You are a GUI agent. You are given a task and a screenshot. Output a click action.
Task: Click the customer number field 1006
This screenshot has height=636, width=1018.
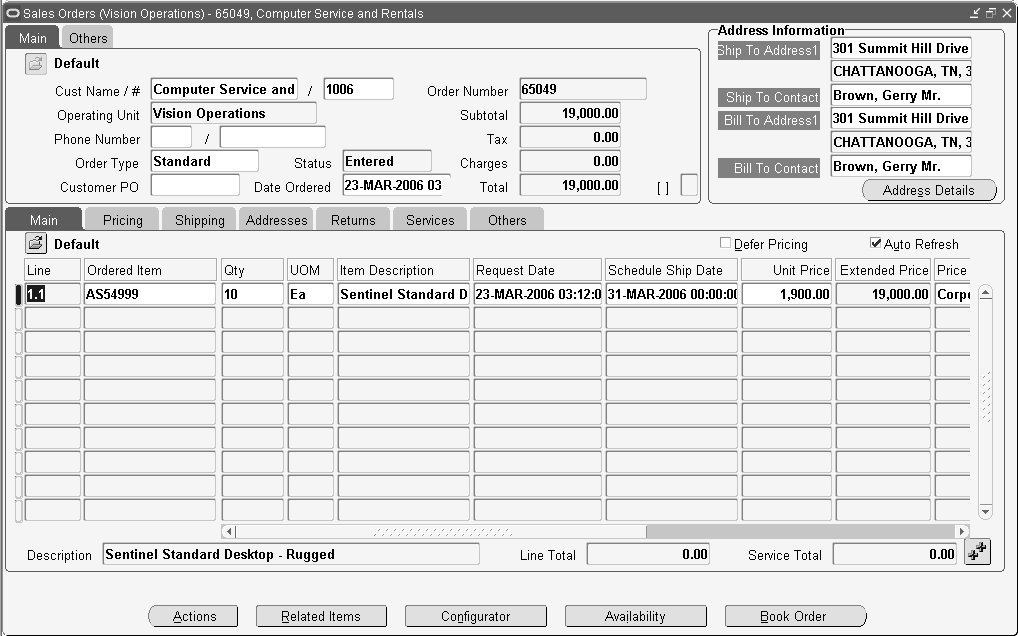(x=358, y=89)
